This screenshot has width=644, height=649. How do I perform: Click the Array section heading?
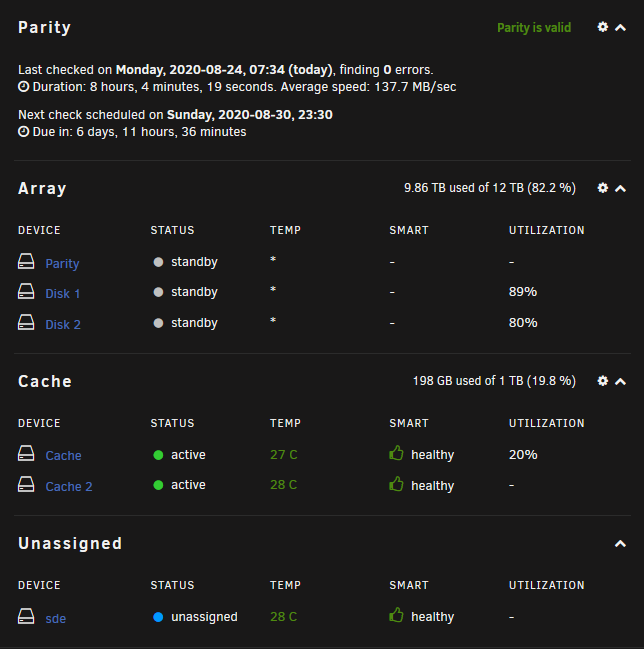42,189
